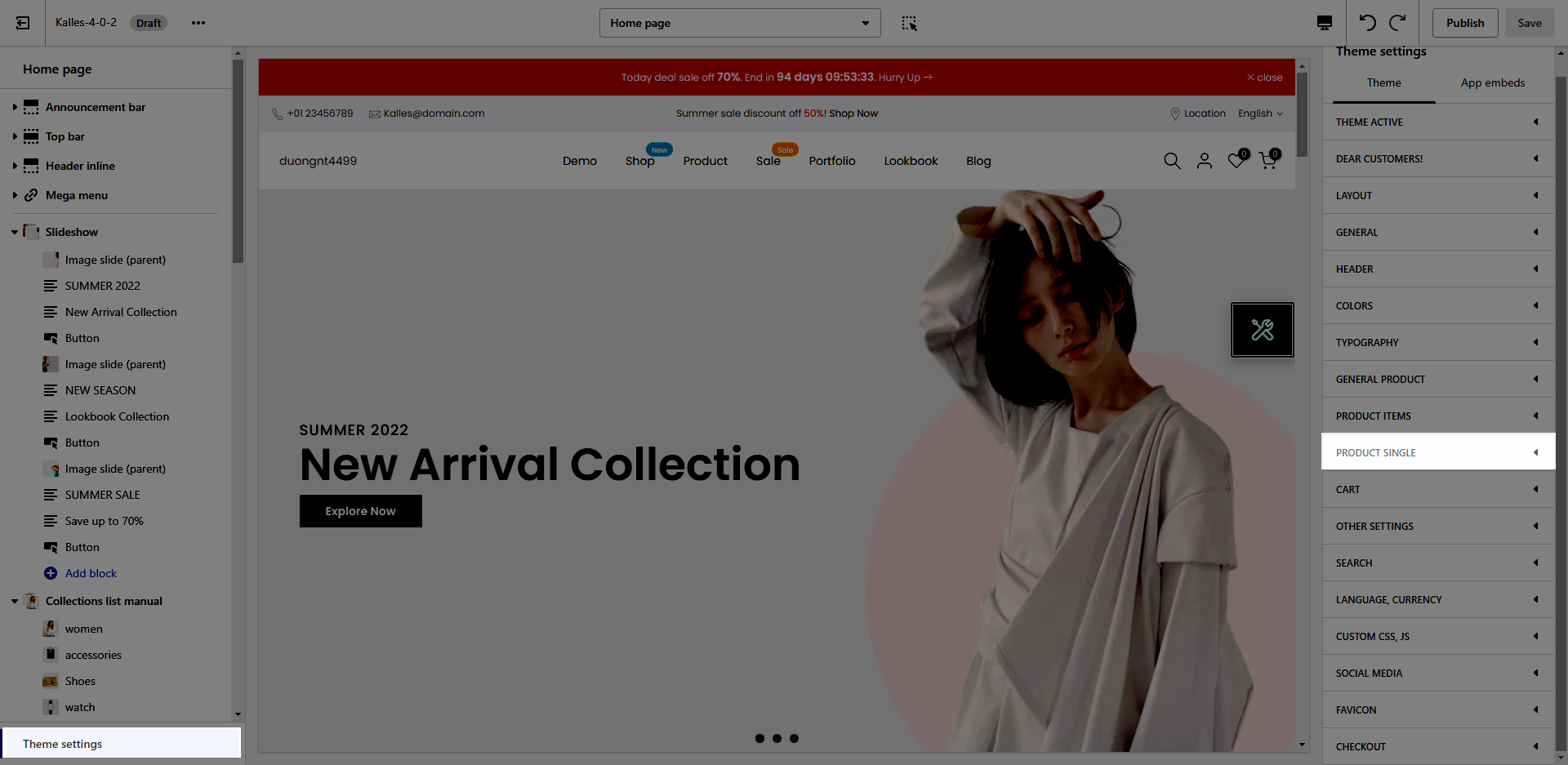The height and width of the screenshot is (765, 1568).
Task: Select the accessories collection block
Action: [93, 655]
